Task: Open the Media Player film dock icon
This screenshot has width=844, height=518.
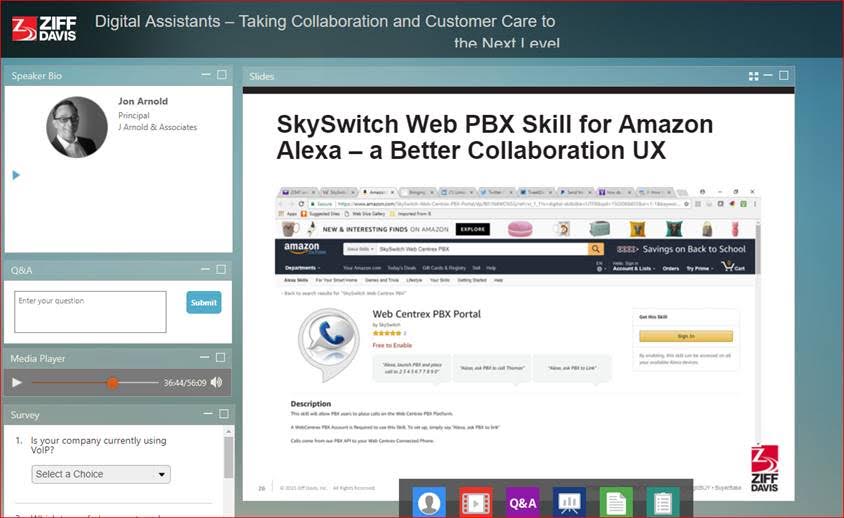Action: click(x=476, y=503)
